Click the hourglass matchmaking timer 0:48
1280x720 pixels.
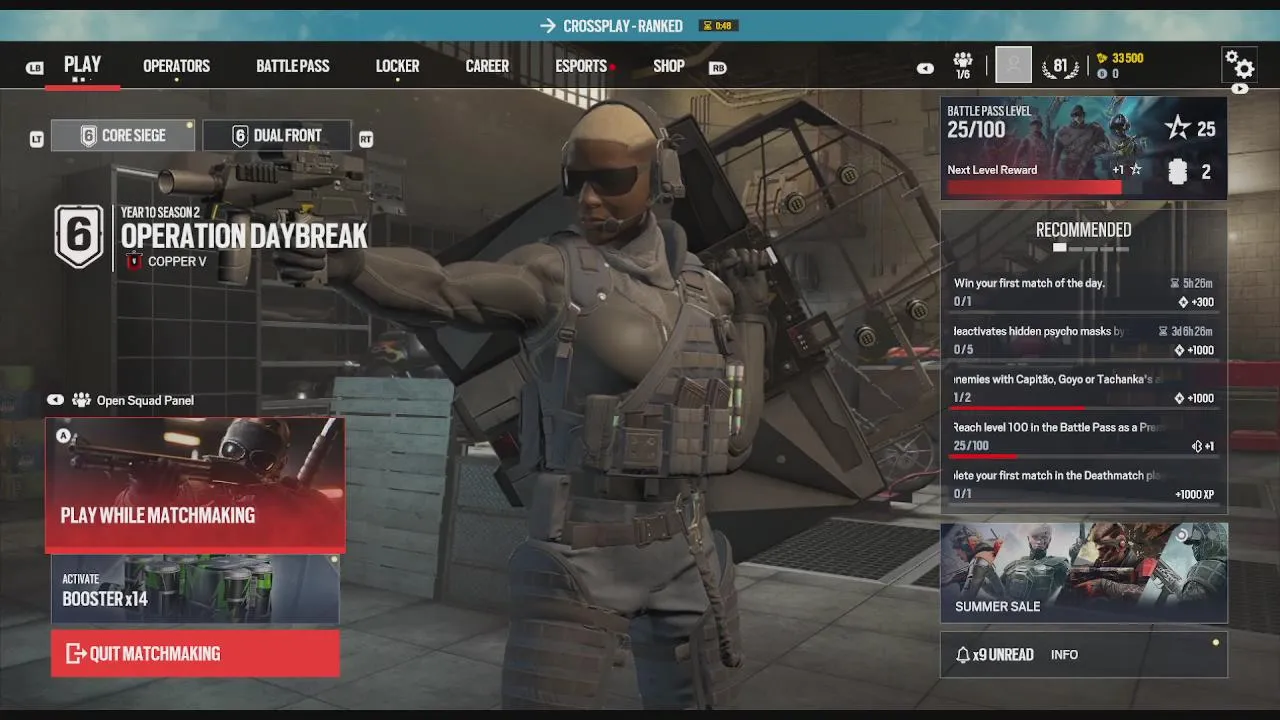pyautogui.click(x=716, y=26)
